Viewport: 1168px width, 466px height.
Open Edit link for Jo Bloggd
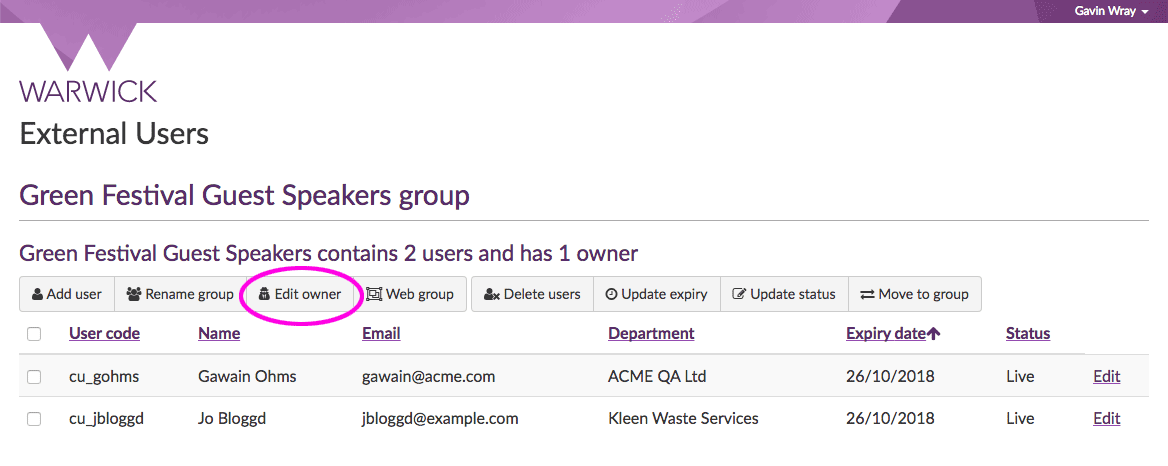pos(1106,419)
